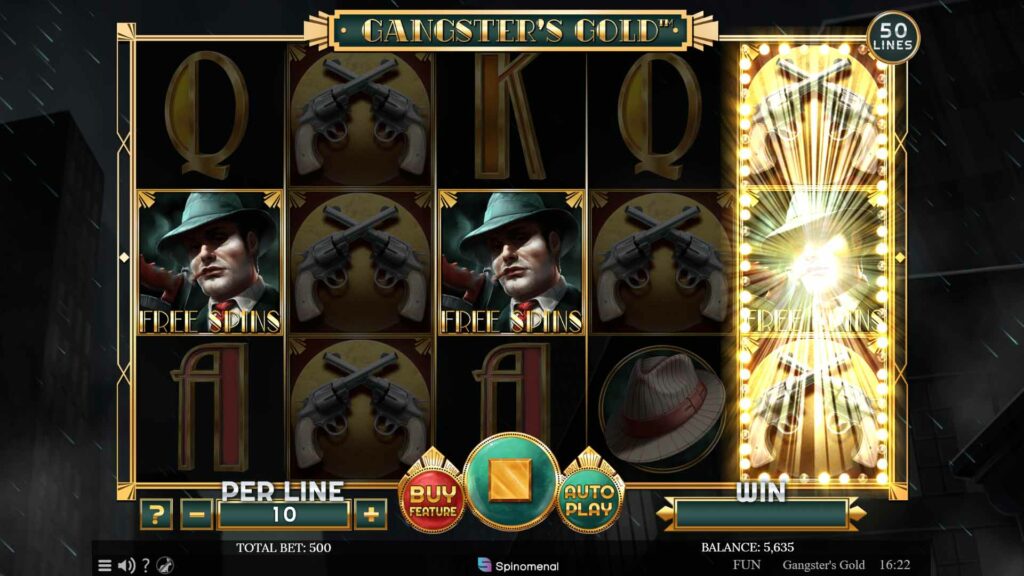Open the hamburger menu in bottom bar
This screenshot has width=1024, height=576.
click(104, 566)
